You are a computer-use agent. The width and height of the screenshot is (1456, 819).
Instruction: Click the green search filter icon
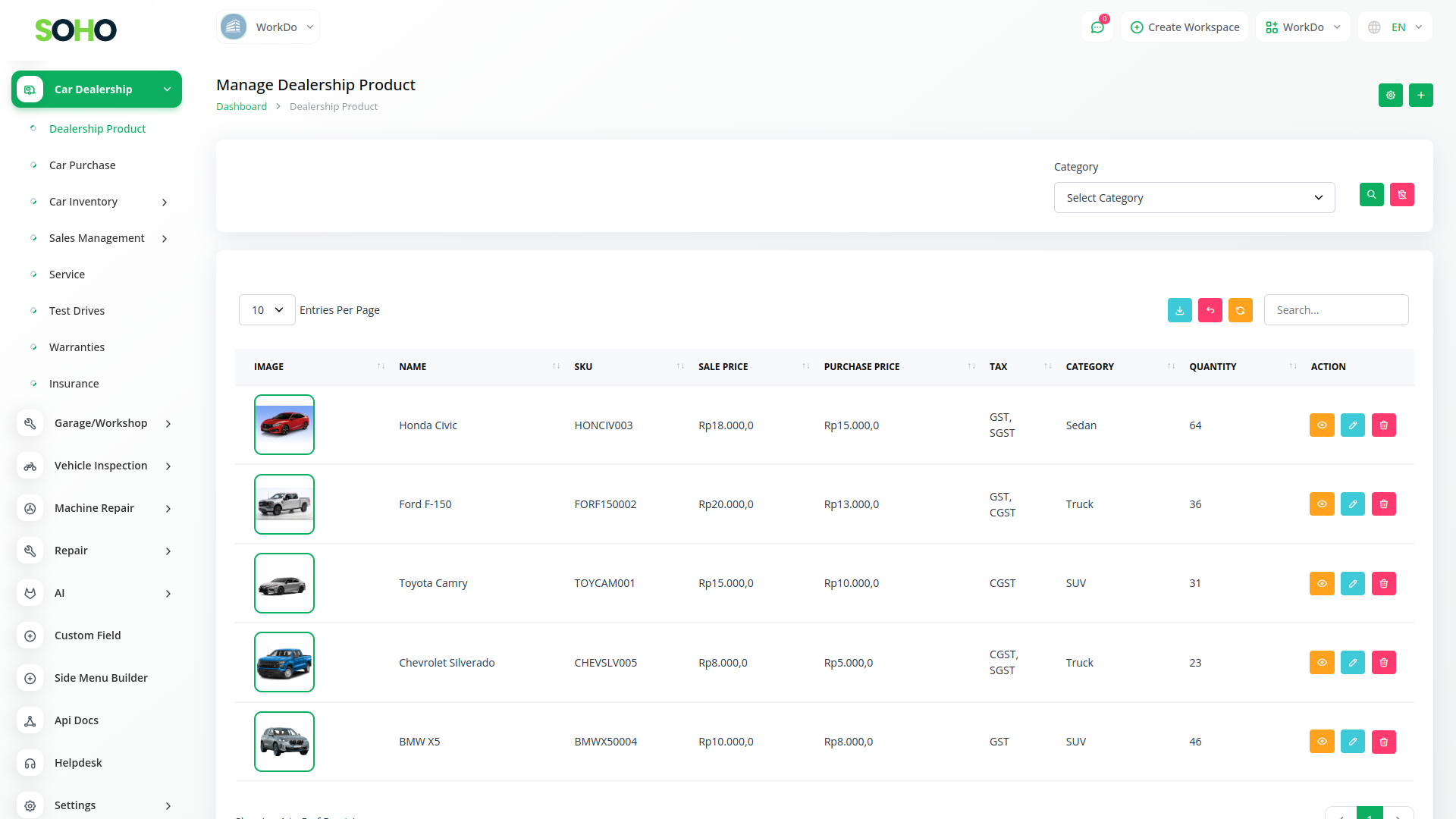tap(1371, 195)
